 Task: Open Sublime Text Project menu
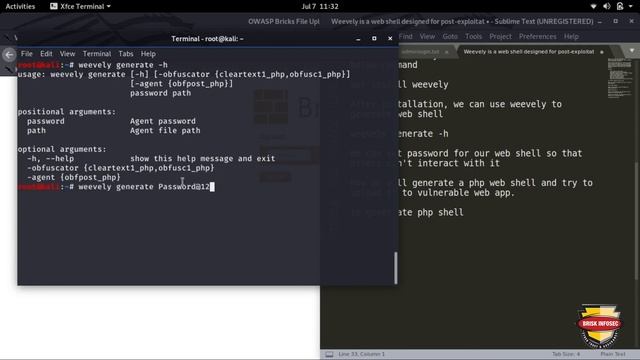pos(500,36)
